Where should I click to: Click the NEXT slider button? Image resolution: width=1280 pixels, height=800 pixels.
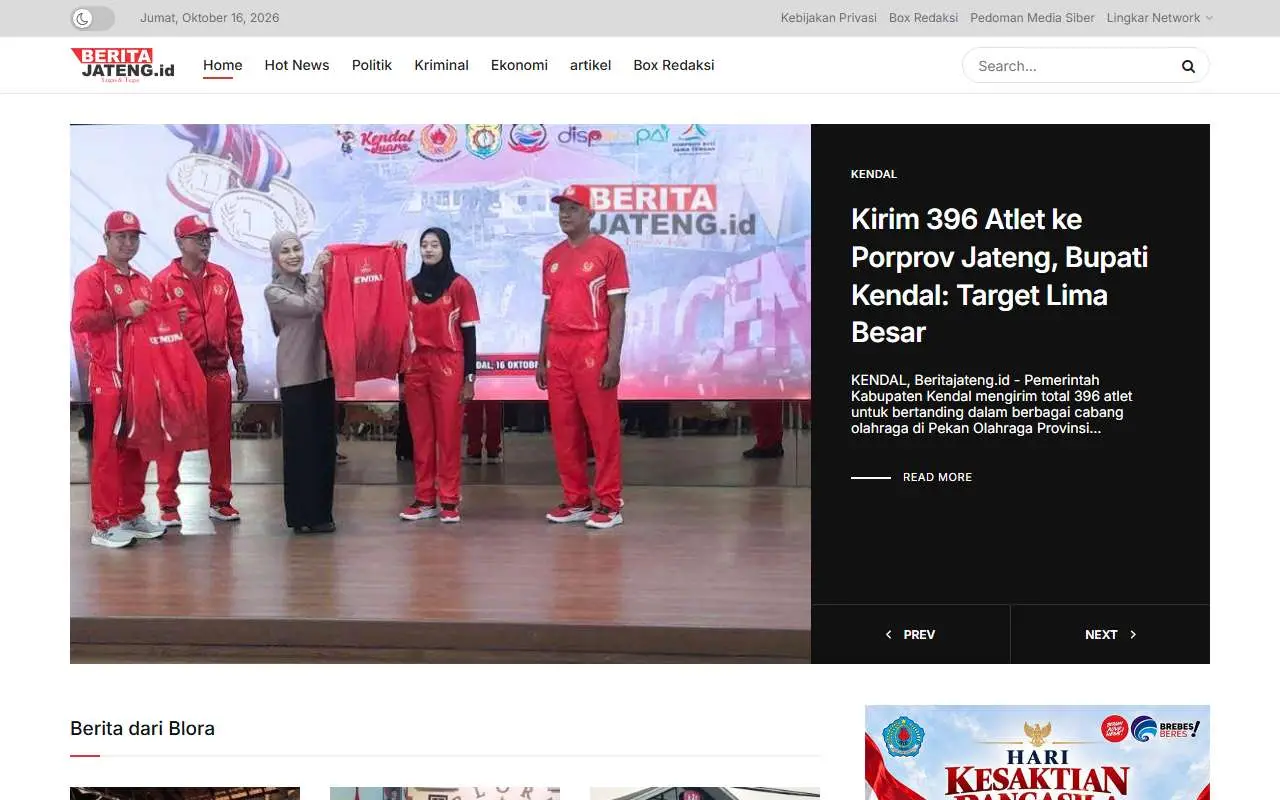pyautogui.click(x=1110, y=634)
